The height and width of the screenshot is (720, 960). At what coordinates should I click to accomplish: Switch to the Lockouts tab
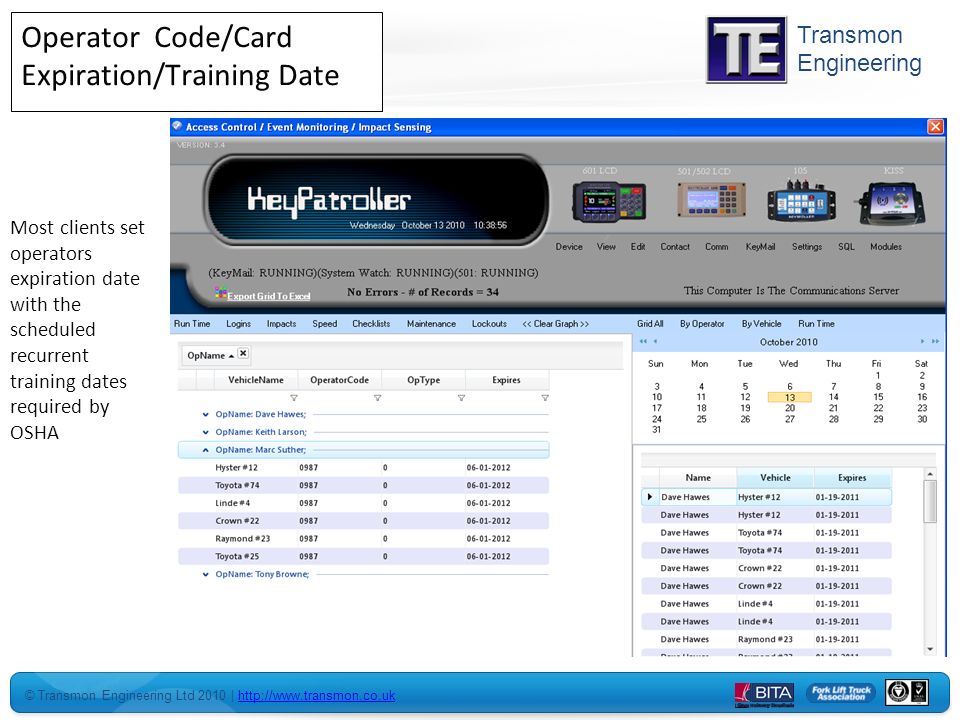pos(489,324)
